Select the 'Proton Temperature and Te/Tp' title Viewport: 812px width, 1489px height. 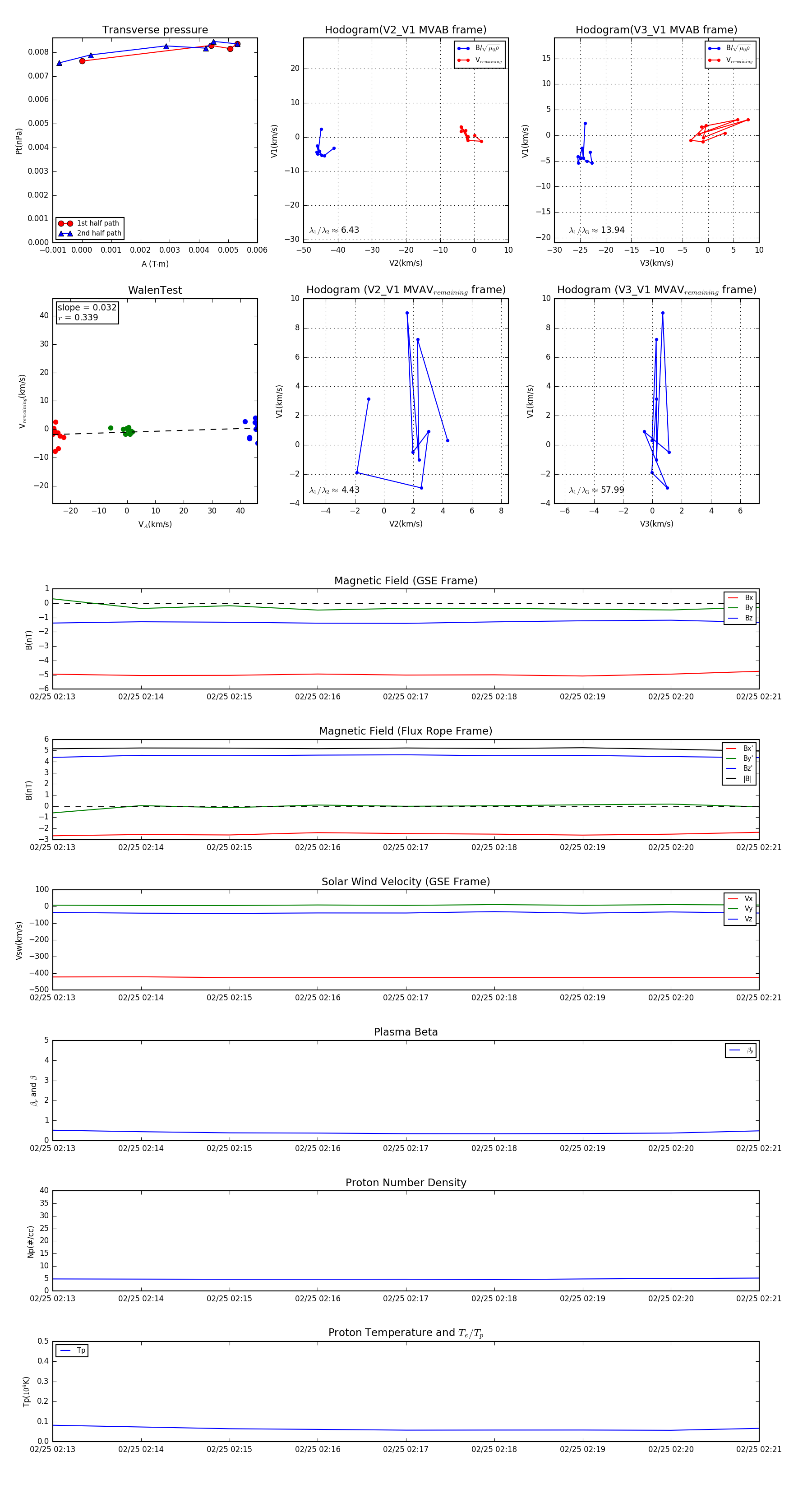click(x=406, y=1333)
